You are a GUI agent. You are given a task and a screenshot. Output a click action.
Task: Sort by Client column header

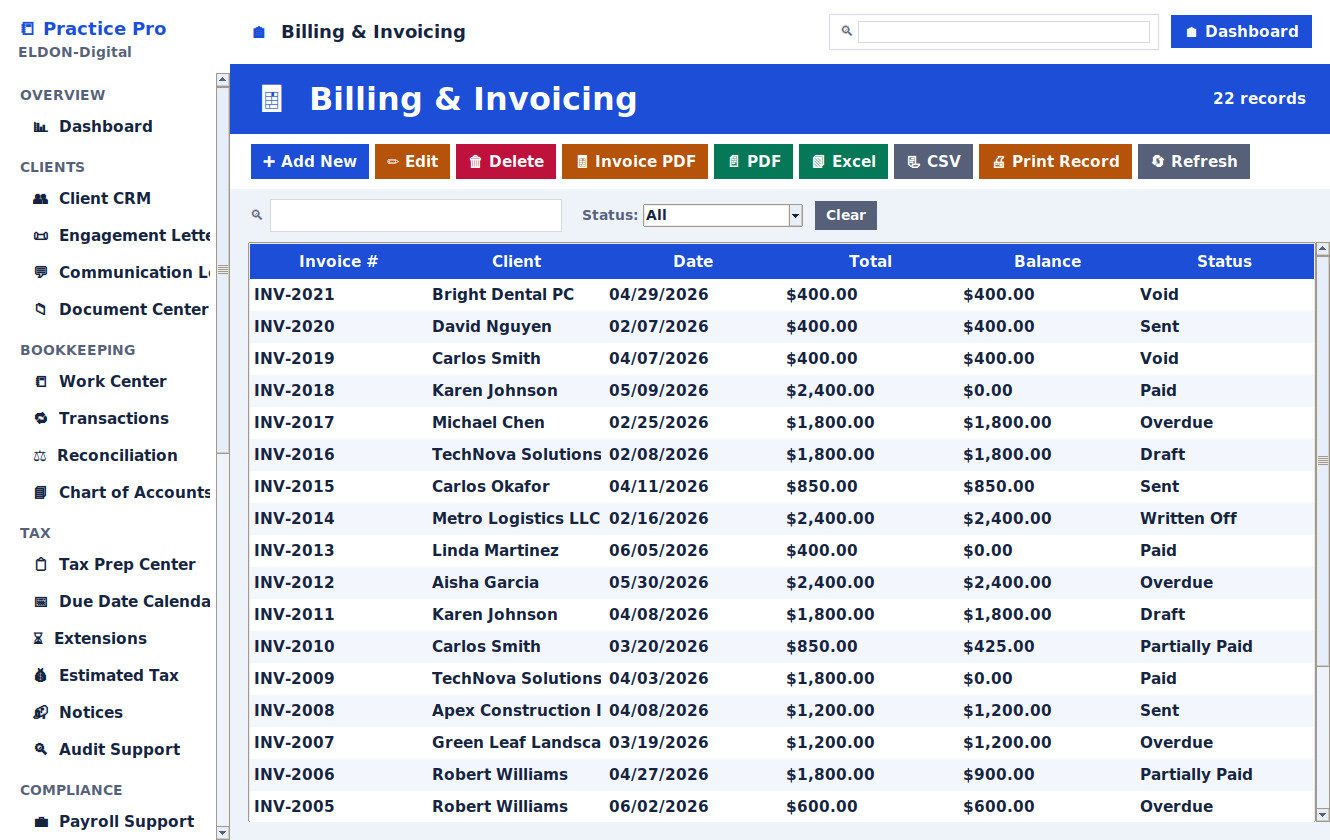[x=516, y=262]
